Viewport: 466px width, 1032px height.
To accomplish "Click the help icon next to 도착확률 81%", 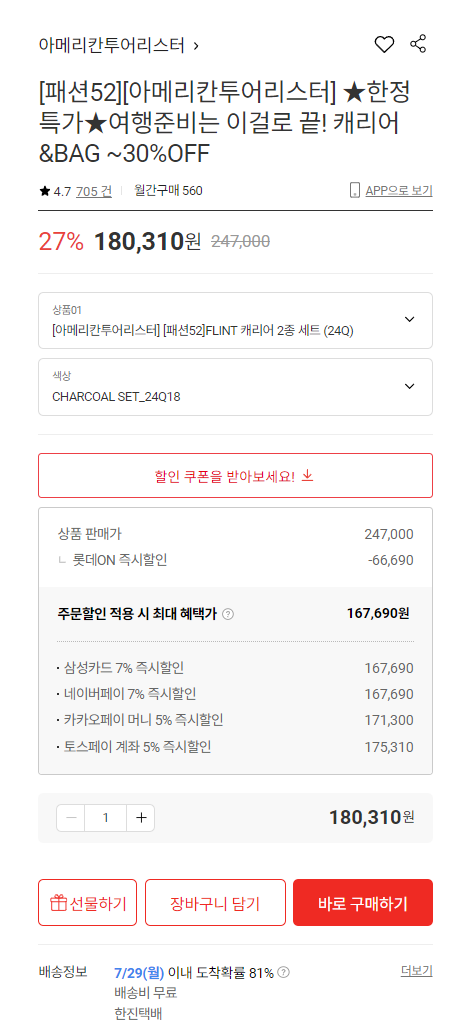I will (x=284, y=972).
